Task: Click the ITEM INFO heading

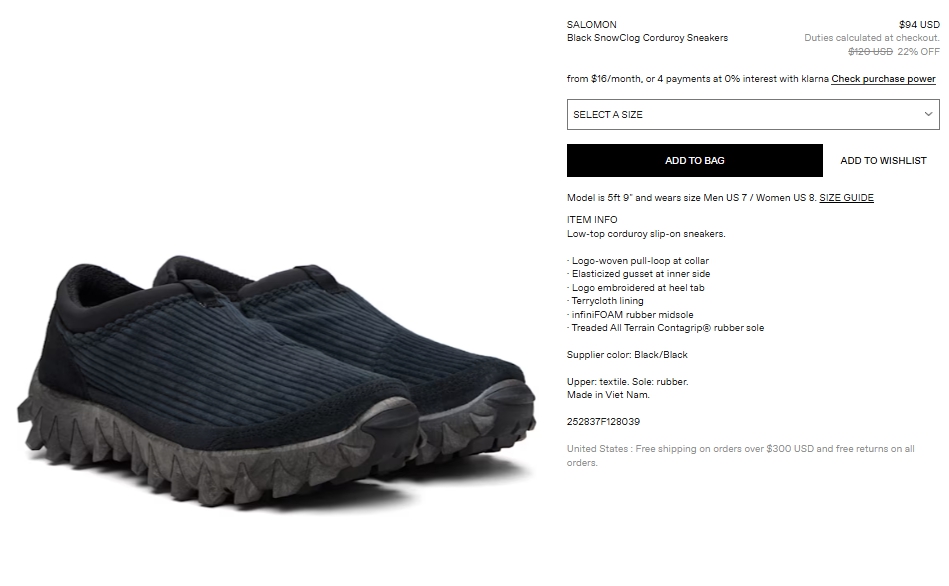Action: point(592,220)
